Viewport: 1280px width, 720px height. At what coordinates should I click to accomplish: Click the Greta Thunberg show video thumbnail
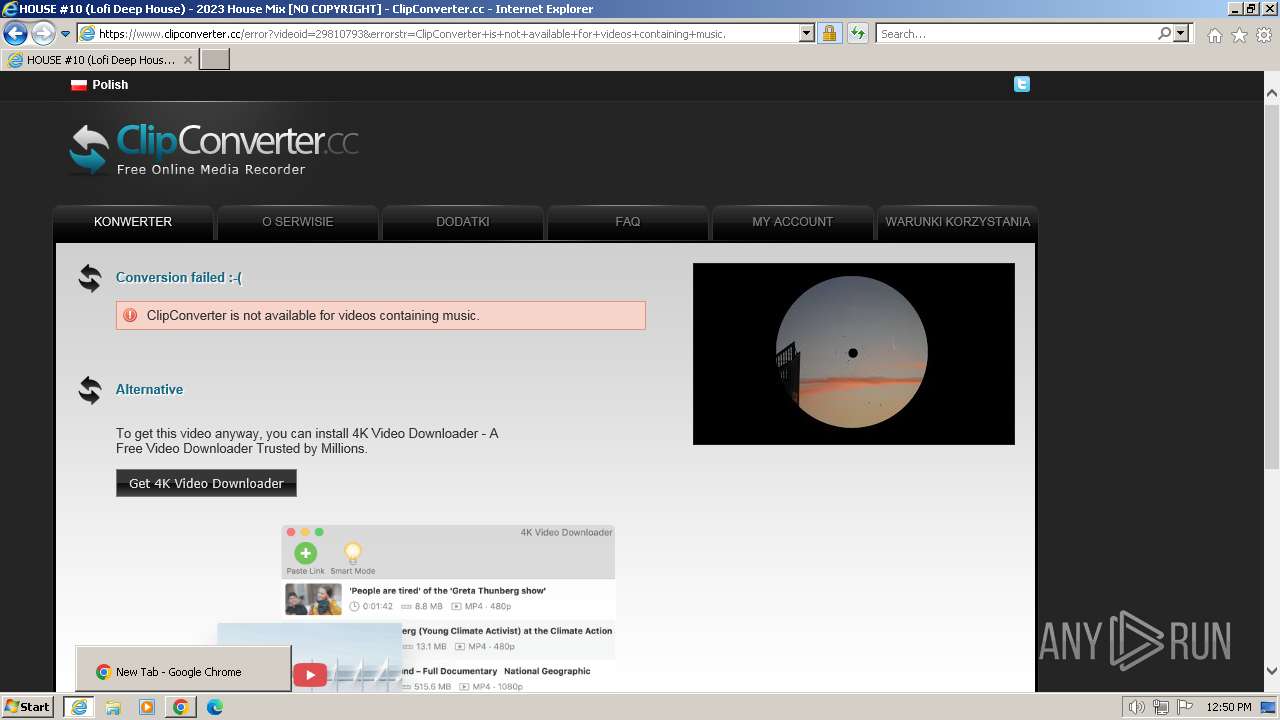[x=314, y=599]
